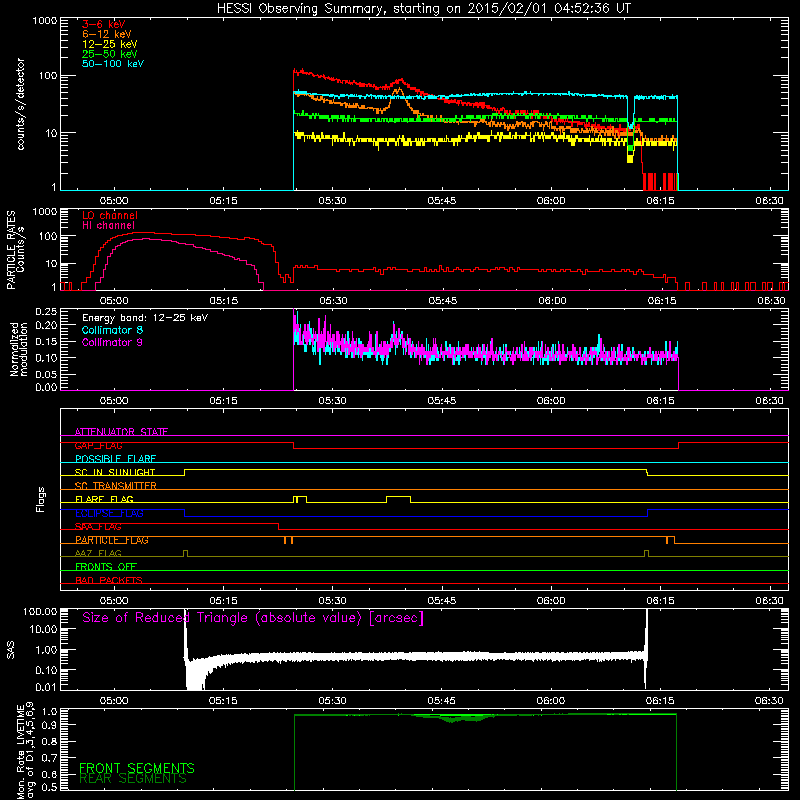Click the AAZ_FLAG pulse near 05:10
Screen dimensions: 800x800
tap(185, 554)
